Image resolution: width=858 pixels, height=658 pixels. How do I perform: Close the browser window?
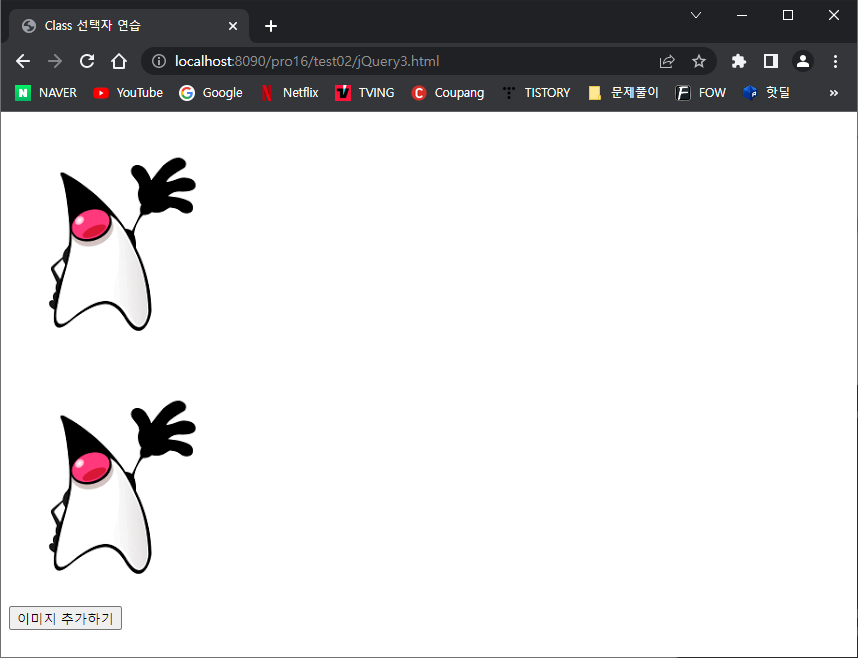coord(834,15)
